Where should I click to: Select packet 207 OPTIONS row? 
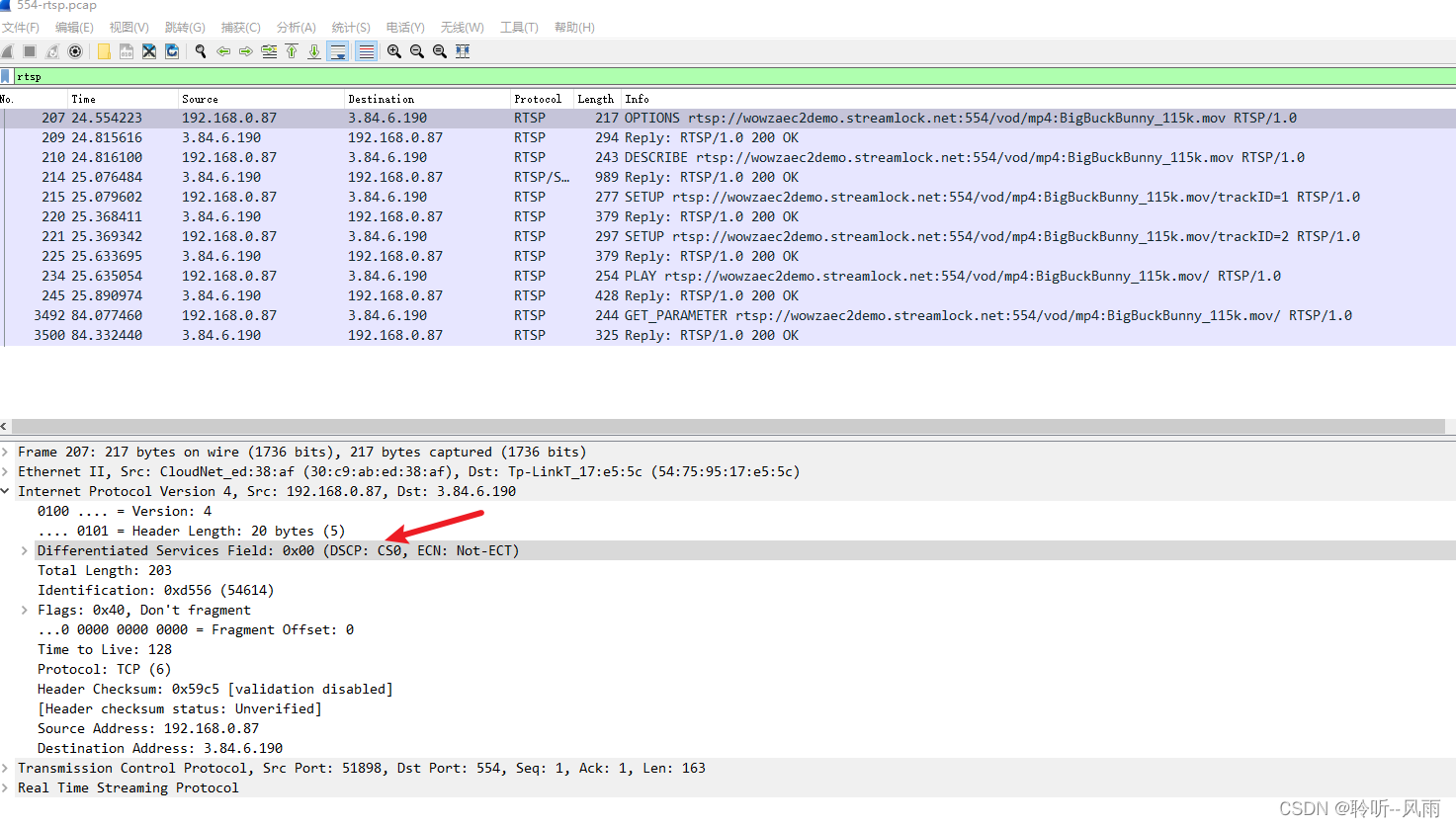point(728,118)
